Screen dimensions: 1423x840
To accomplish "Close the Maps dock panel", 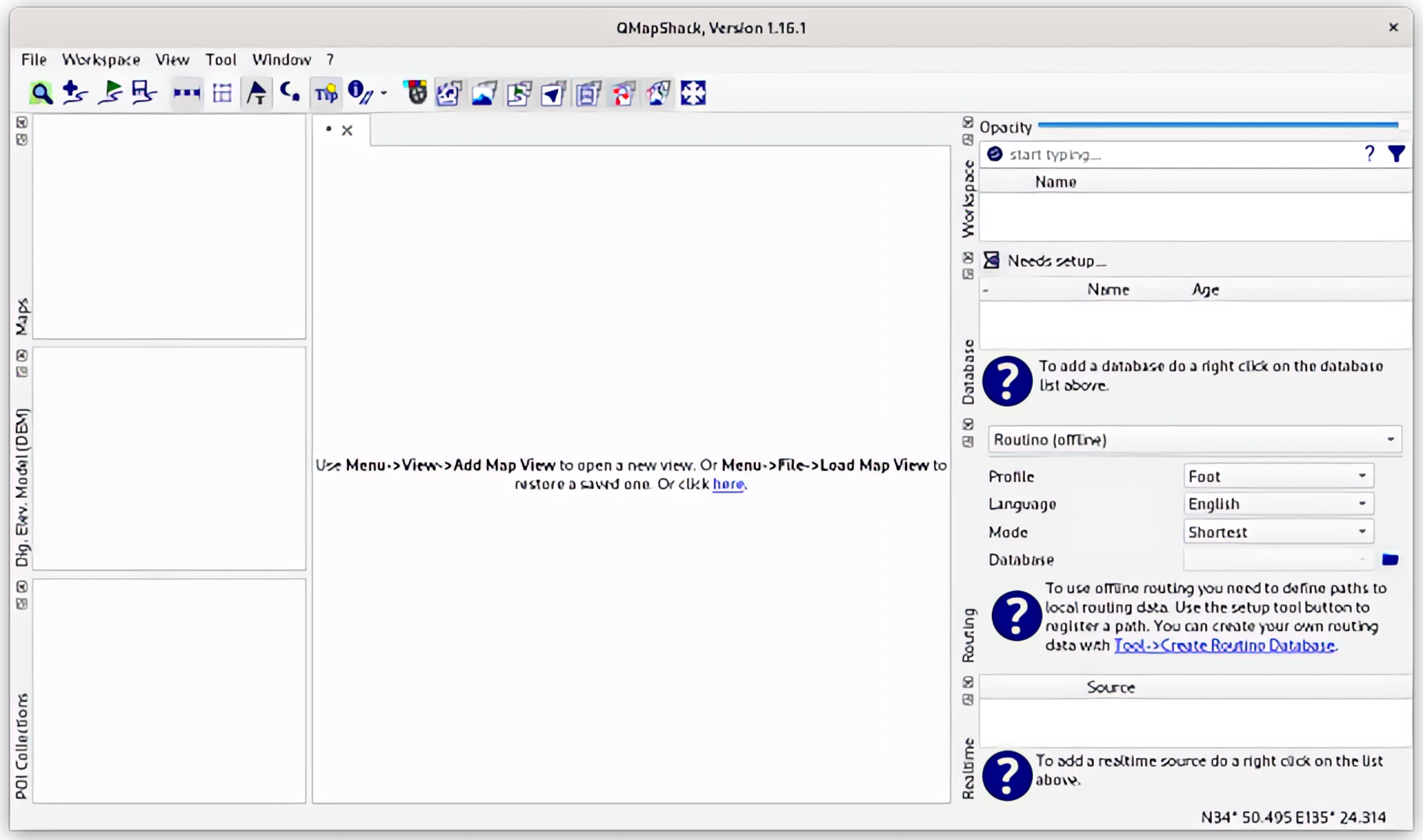I will [22, 122].
